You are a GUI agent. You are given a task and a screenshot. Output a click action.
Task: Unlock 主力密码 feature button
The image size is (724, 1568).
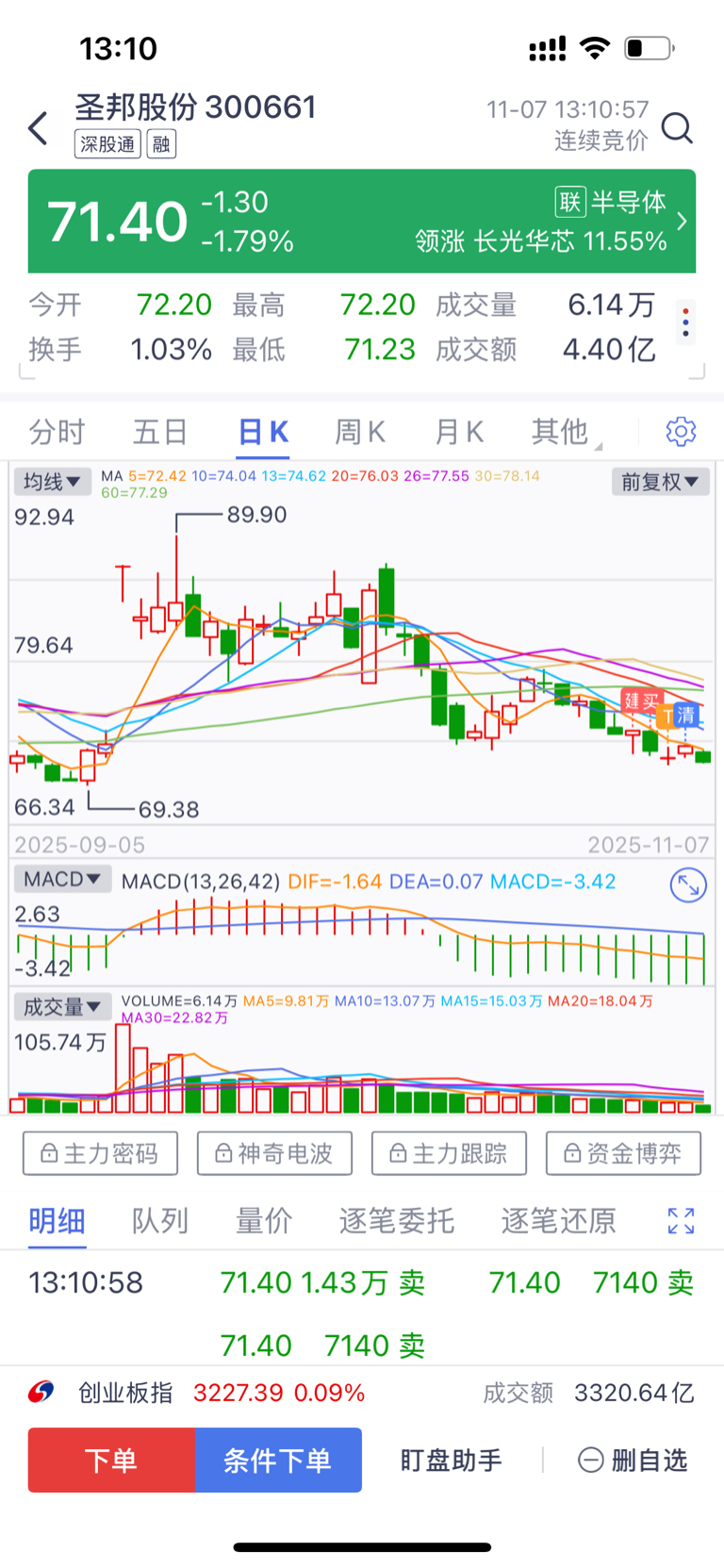click(x=100, y=1153)
